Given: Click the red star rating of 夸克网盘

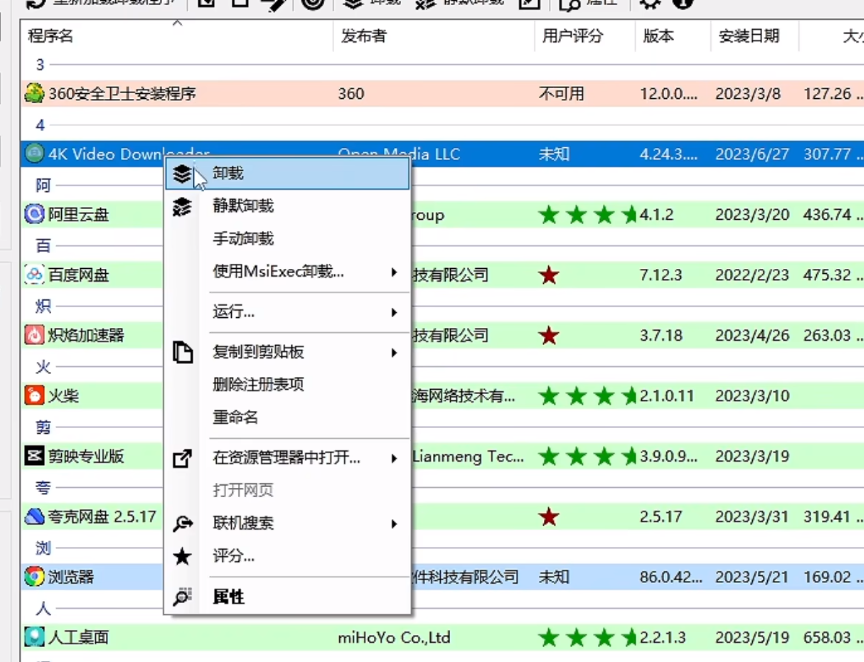Looking at the screenshot, I should click(x=549, y=516).
